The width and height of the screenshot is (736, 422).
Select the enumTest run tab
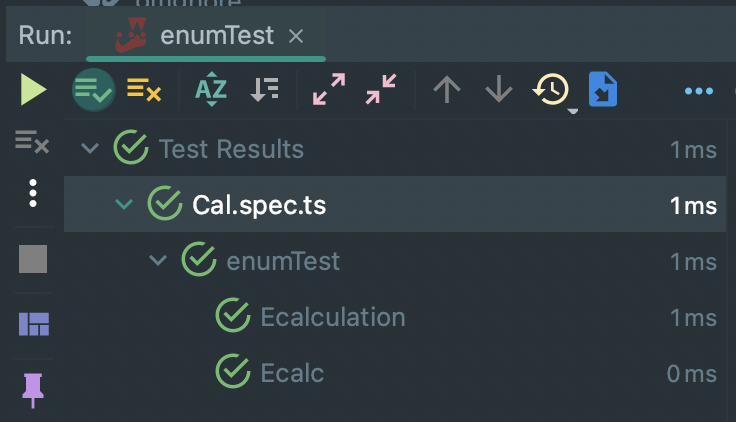click(216, 36)
